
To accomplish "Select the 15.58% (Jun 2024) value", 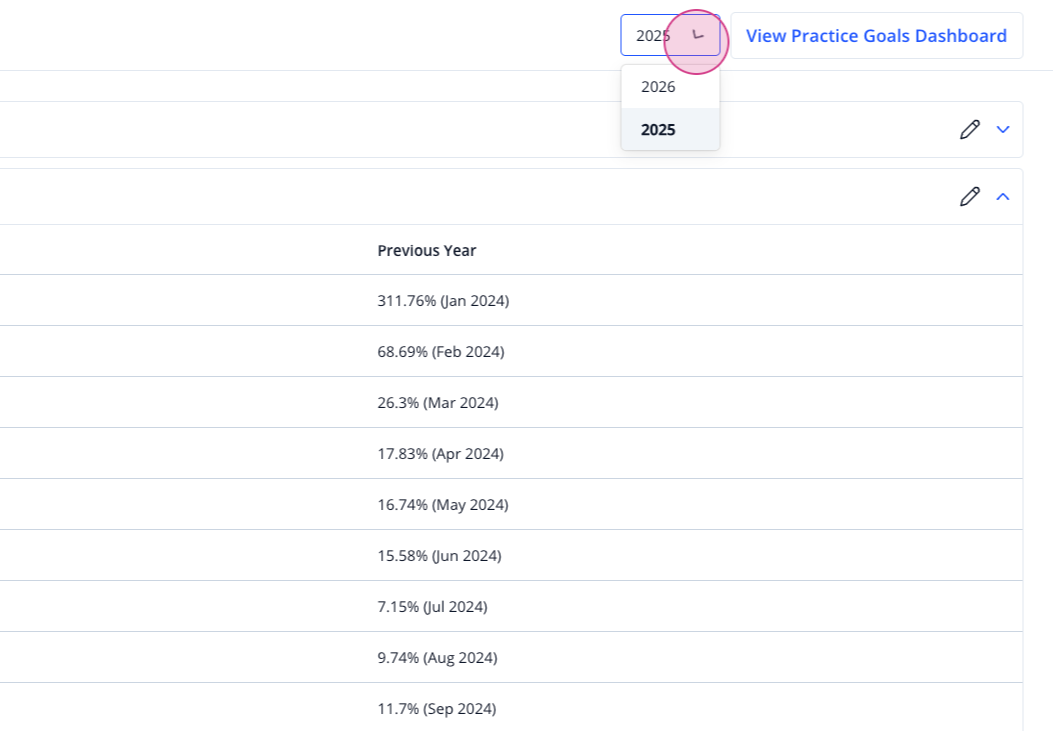I will (439, 556).
